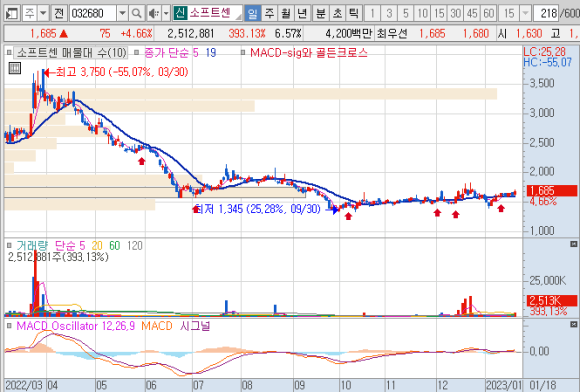Close the volume pane with its X icon
Viewport: 580px width, 392px height.
tap(574, 244)
